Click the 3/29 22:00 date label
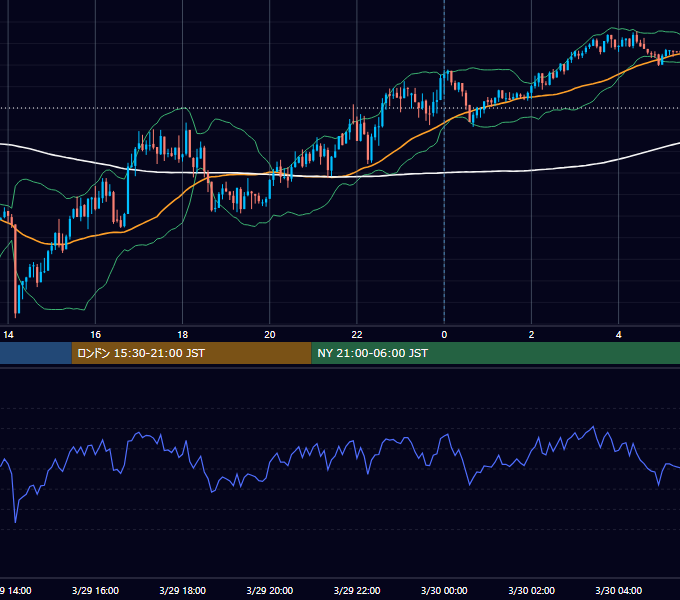This screenshot has width=680, height=600. (357, 590)
